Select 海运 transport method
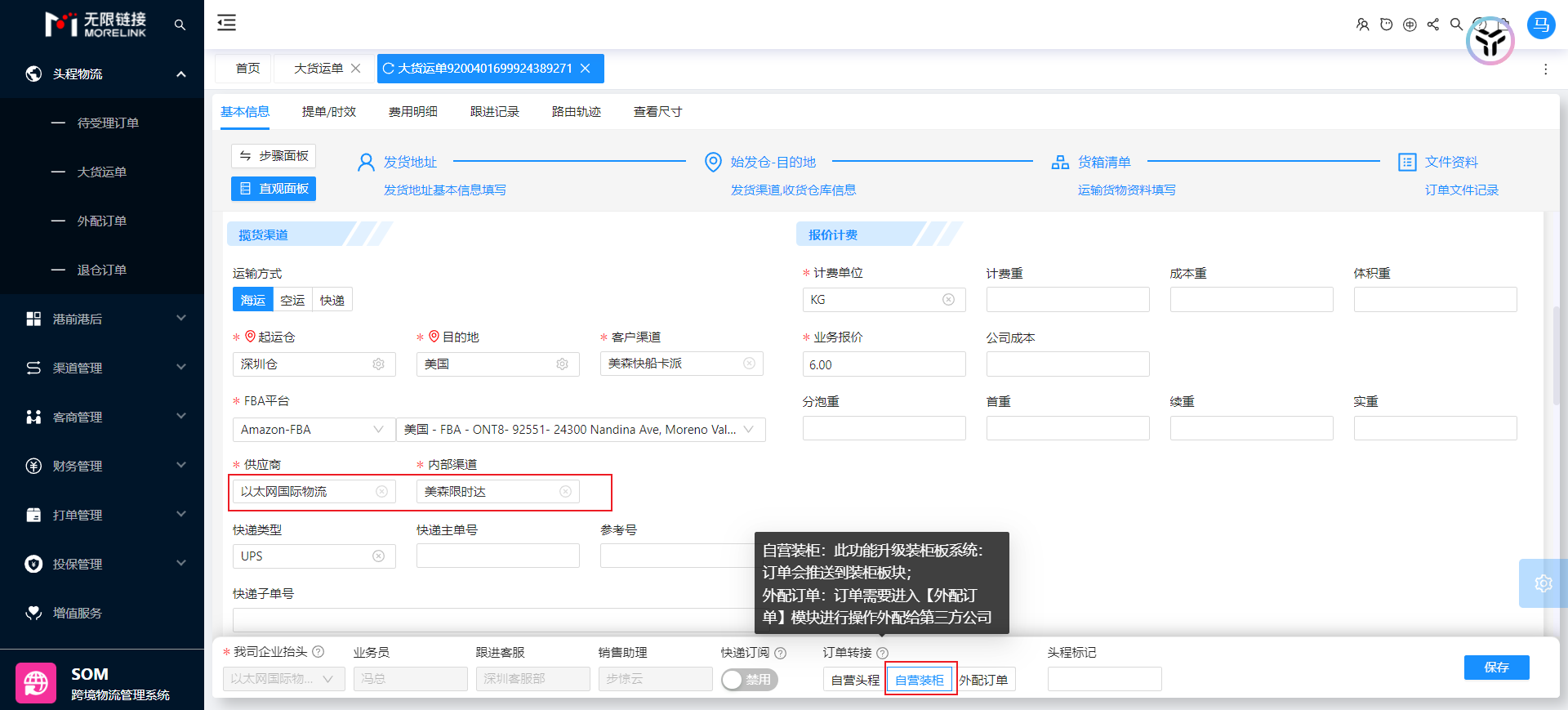This screenshot has height=710, width=1568. click(253, 301)
